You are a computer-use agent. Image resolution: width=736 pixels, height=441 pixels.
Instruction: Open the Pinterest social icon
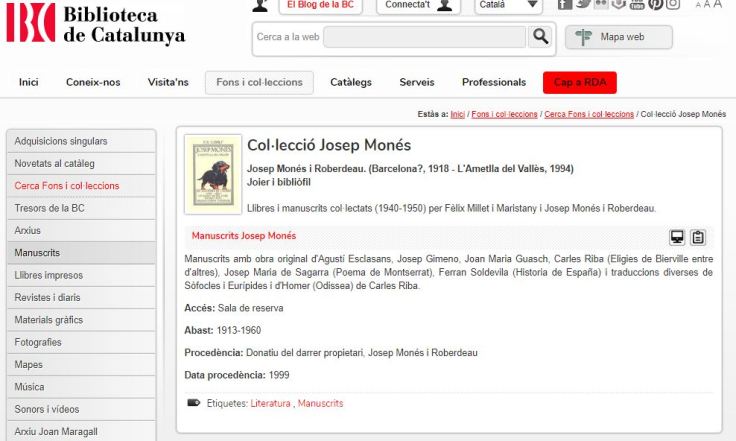656,4
